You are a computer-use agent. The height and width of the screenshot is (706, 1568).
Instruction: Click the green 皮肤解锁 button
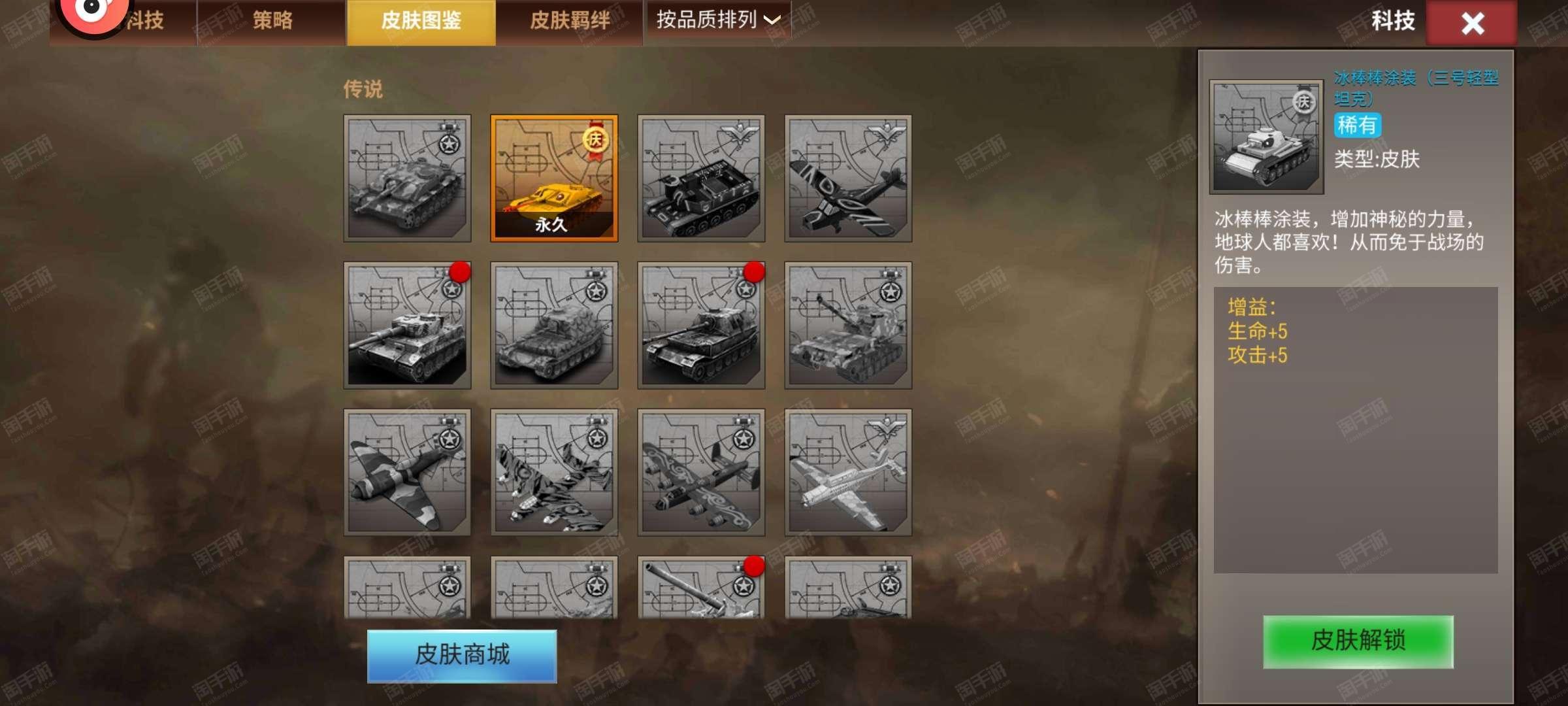[1358, 641]
